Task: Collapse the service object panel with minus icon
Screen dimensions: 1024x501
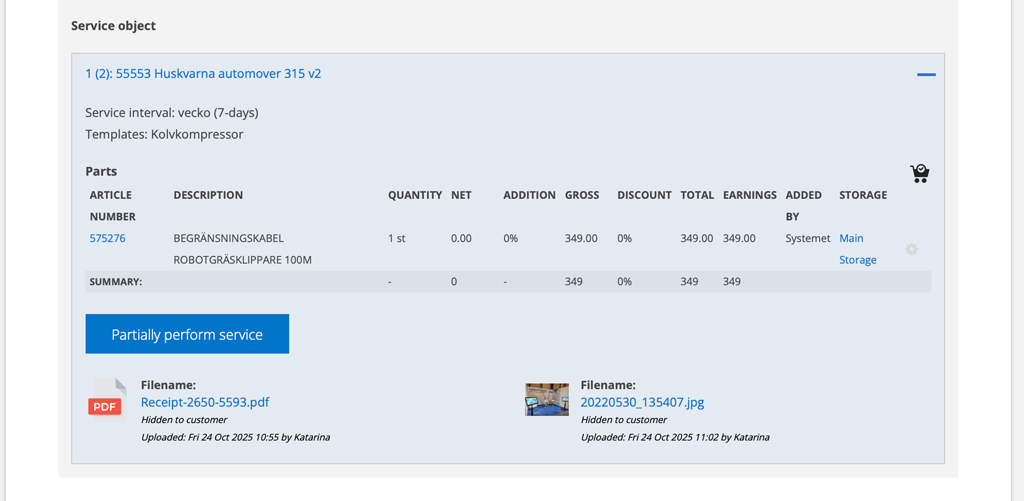Action: click(926, 75)
